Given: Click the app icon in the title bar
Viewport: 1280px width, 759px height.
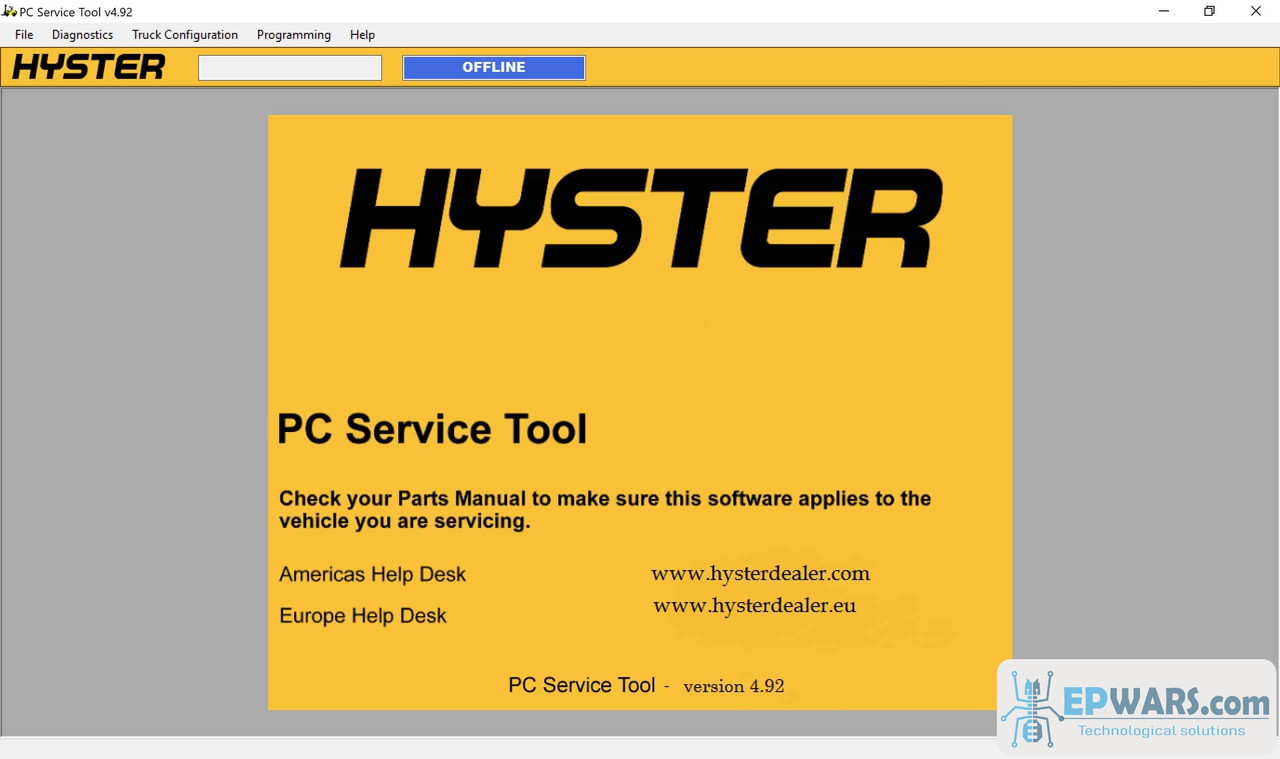Looking at the screenshot, I should [x=10, y=12].
